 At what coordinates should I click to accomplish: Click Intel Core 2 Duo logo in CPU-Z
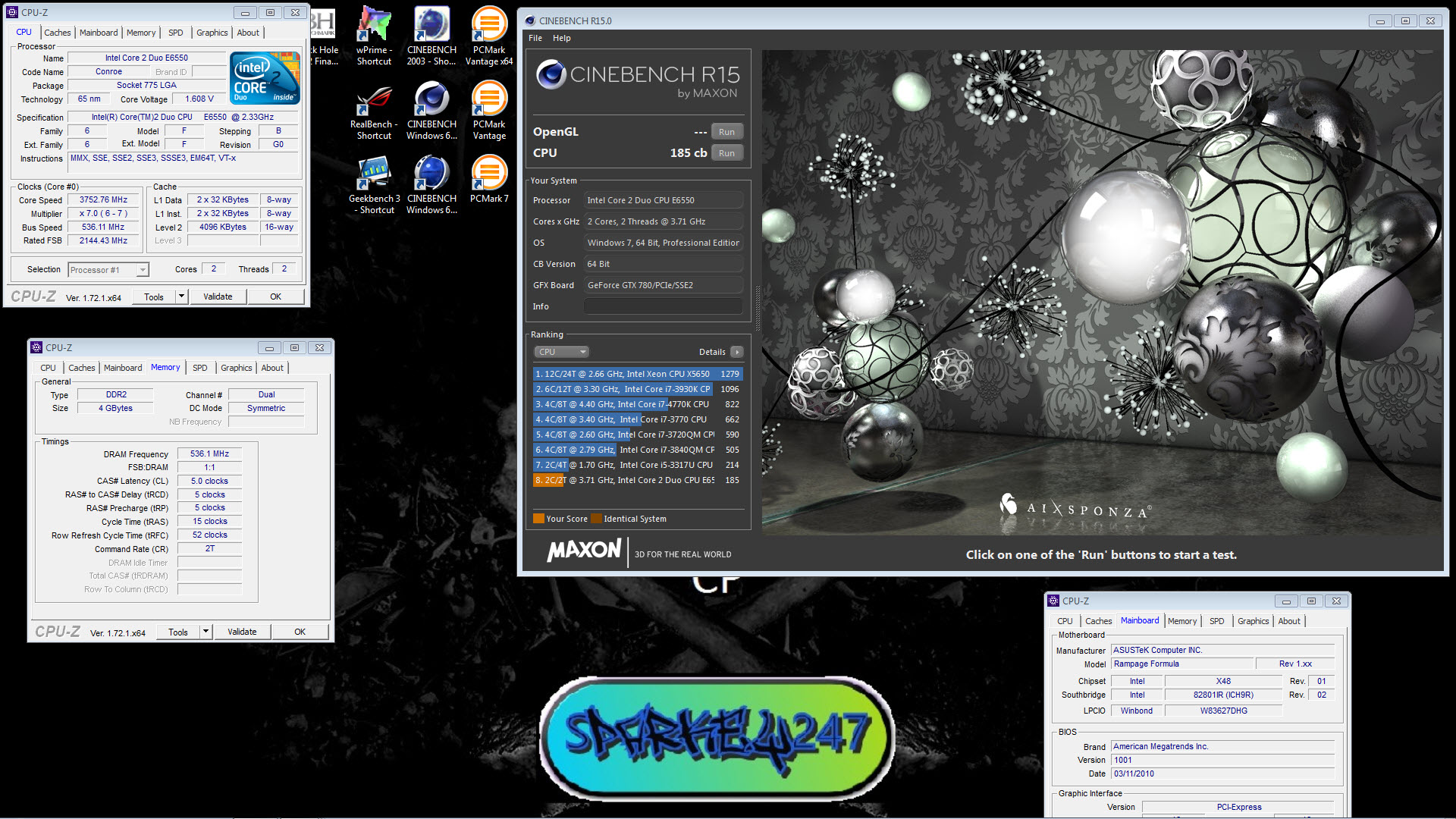pyautogui.click(x=265, y=78)
